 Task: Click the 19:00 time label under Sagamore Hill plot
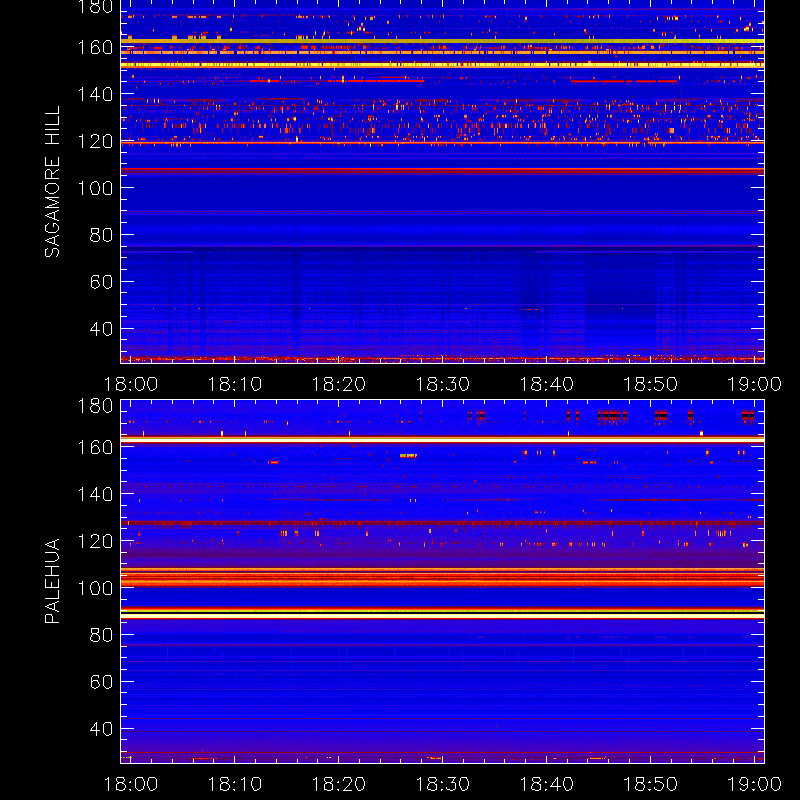754,384
